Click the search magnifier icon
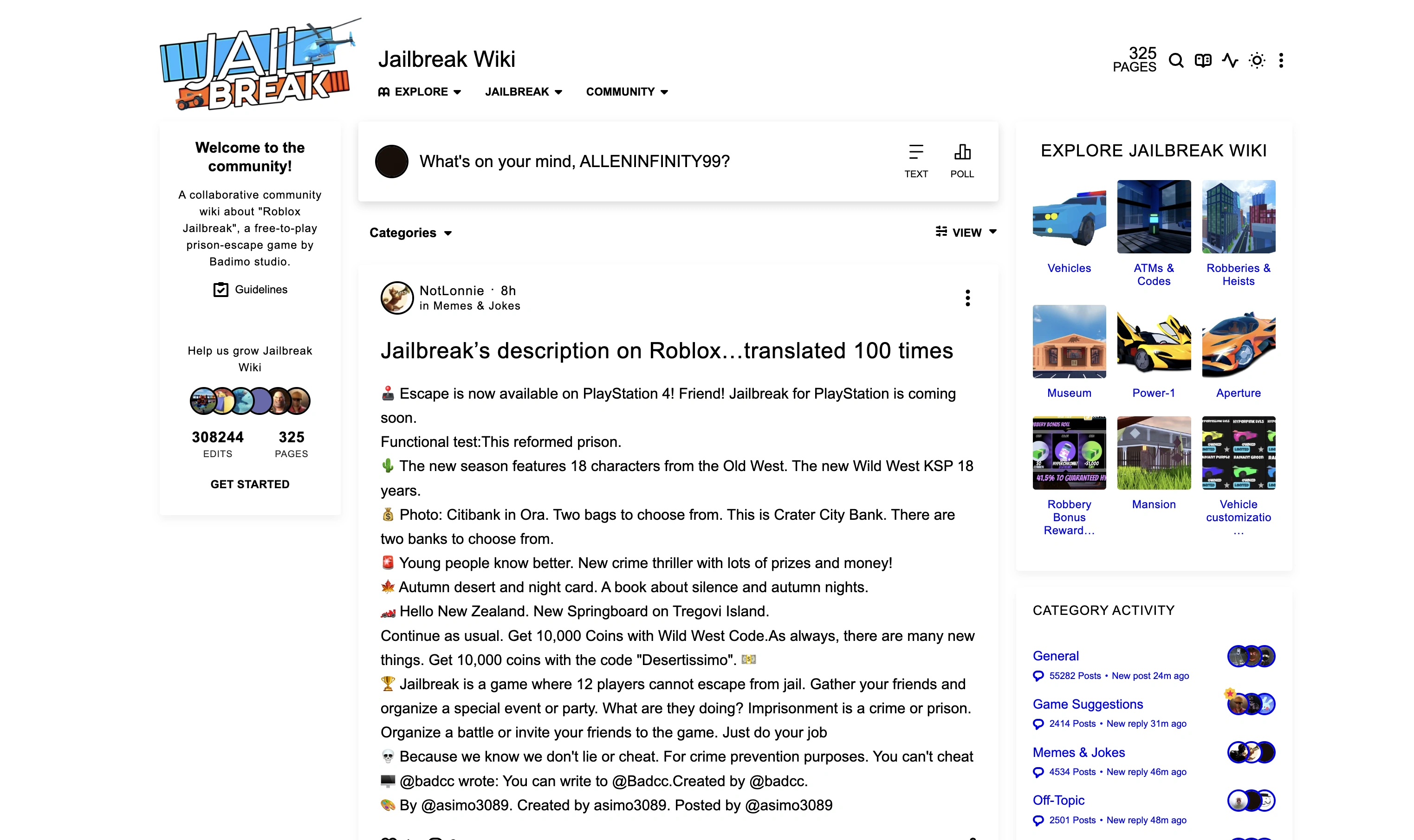The width and height of the screenshot is (1414, 840). pyautogui.click(x=1176, y=60)
